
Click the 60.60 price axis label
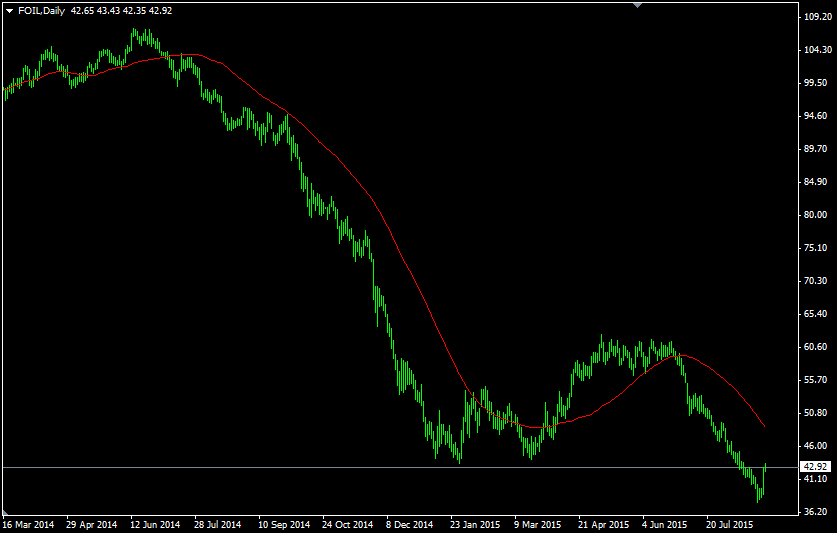coord(818,347)
